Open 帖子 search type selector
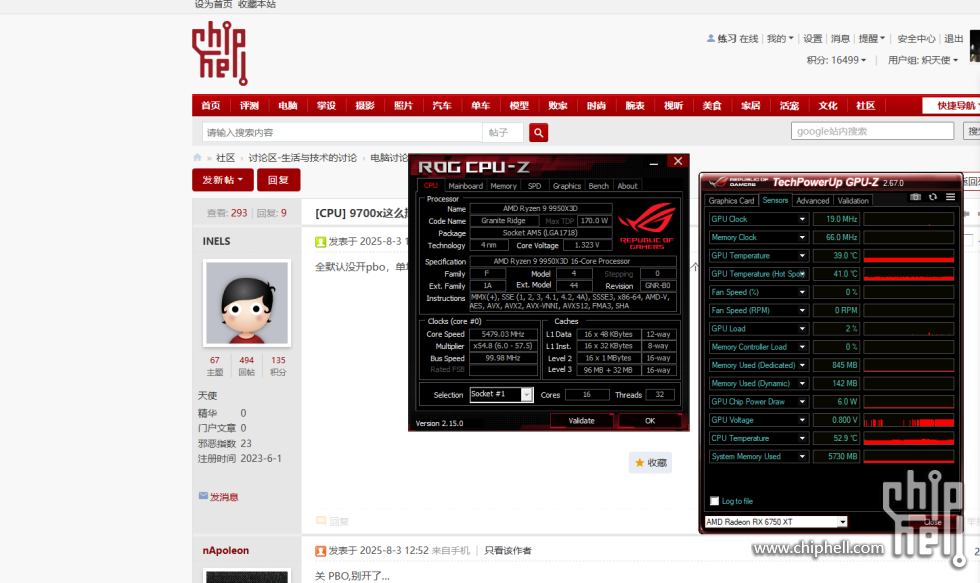The width and height of the screenshot is (980, 583). (x=502, y=132)
